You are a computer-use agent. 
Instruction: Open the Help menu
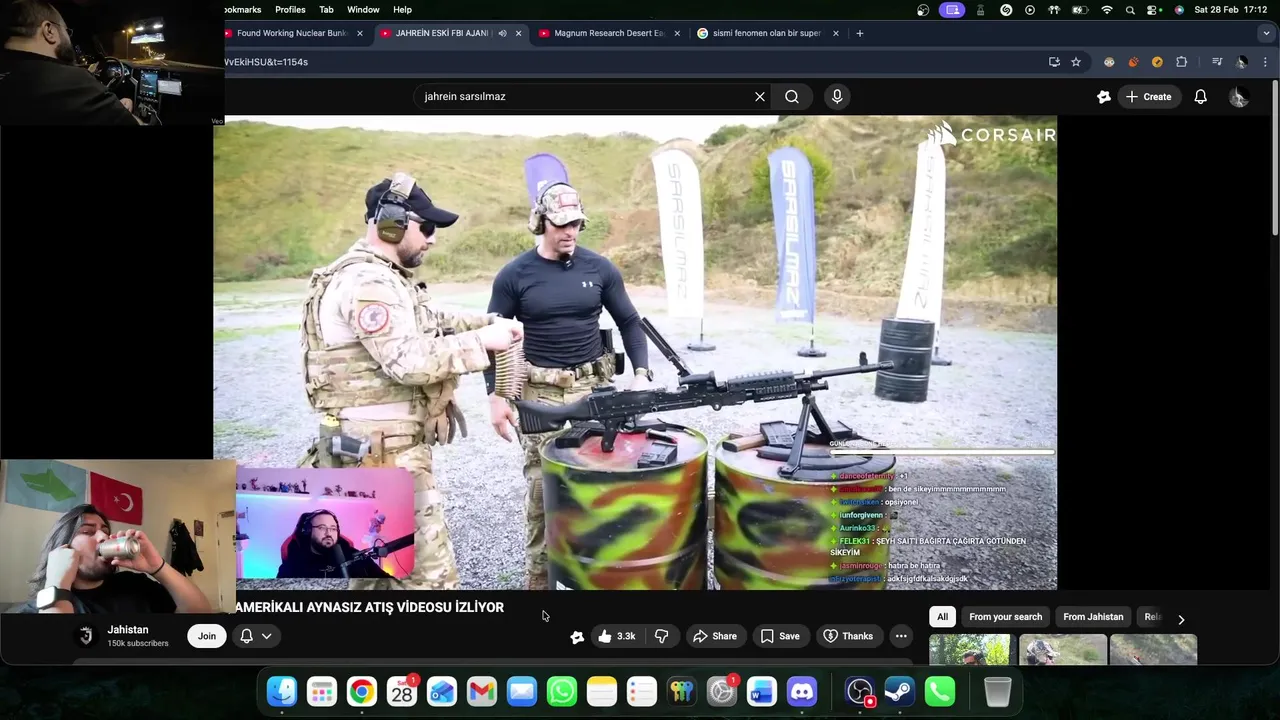(402, 10)
